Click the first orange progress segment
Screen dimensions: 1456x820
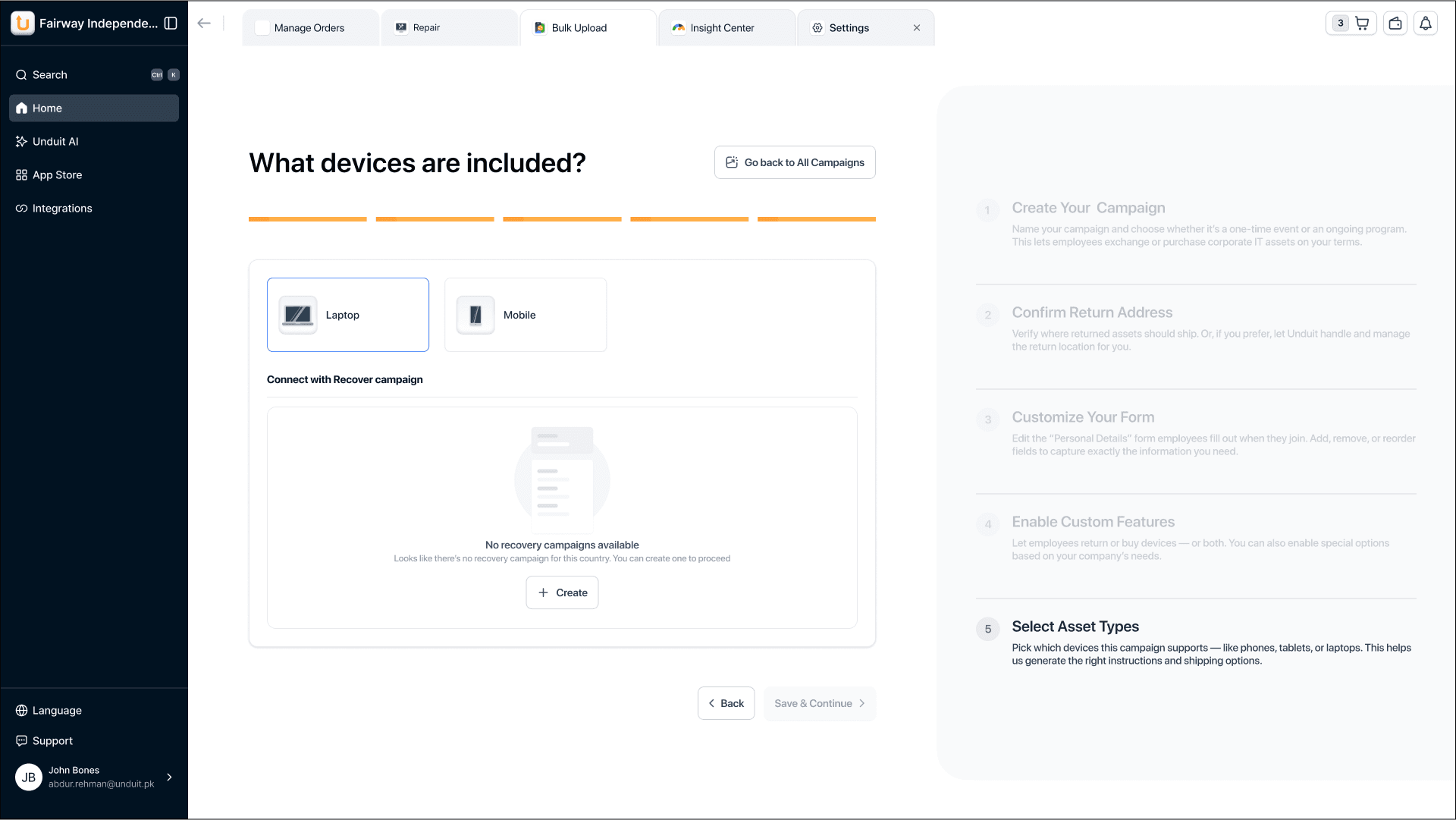[307, 219]
